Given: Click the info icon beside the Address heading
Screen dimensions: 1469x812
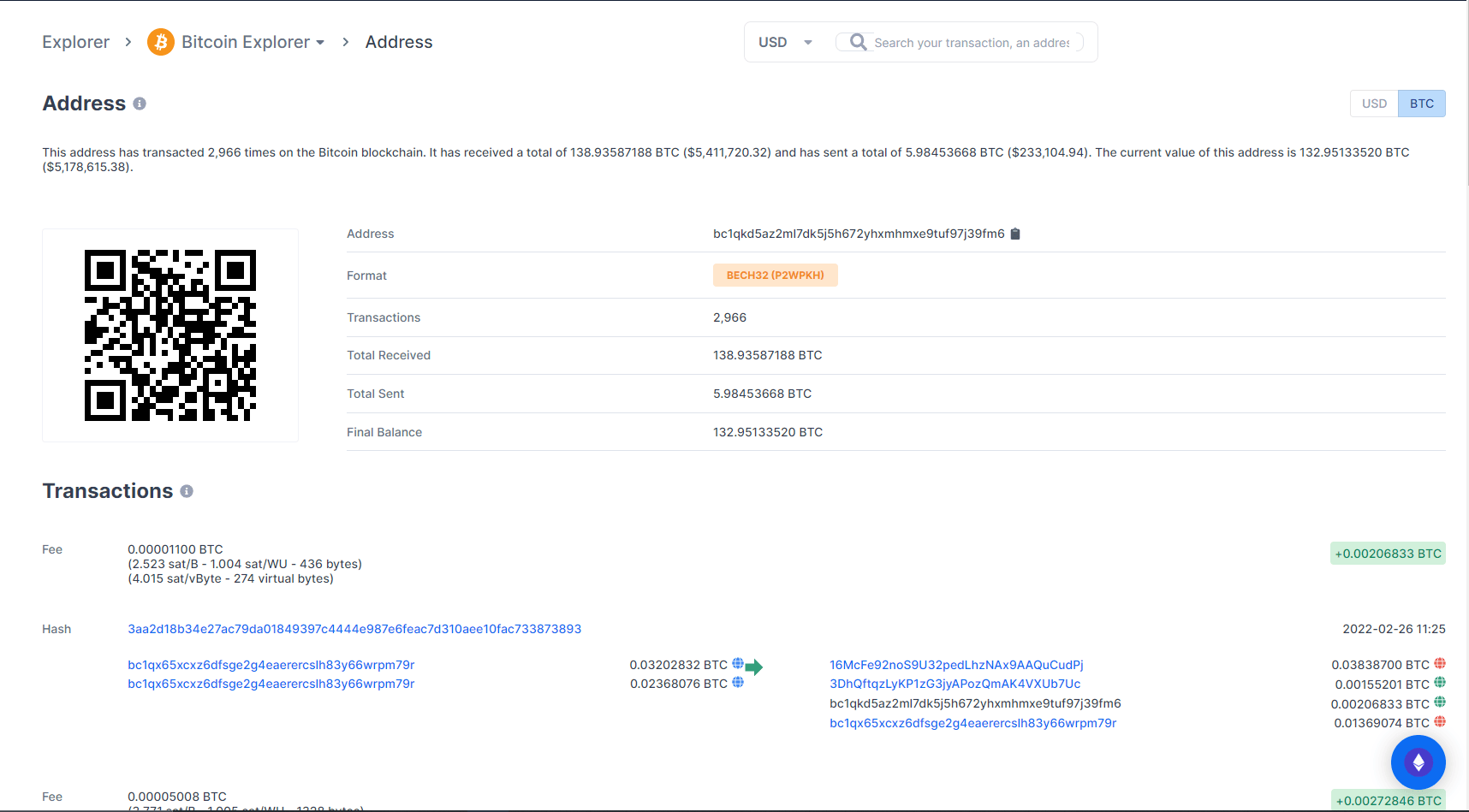Looking at the screenshot, I should click(140, 104).
